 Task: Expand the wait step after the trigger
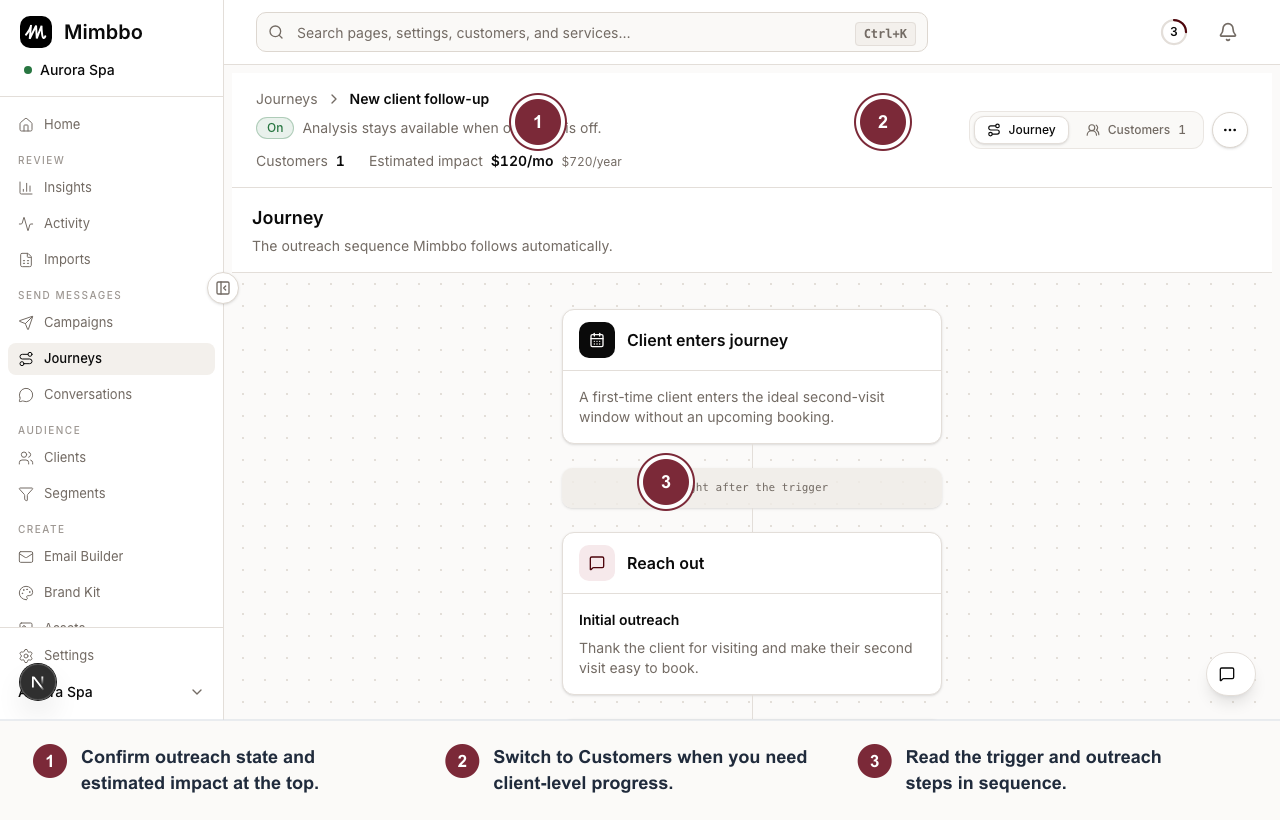pyautogui.click(x=752, y=487)
